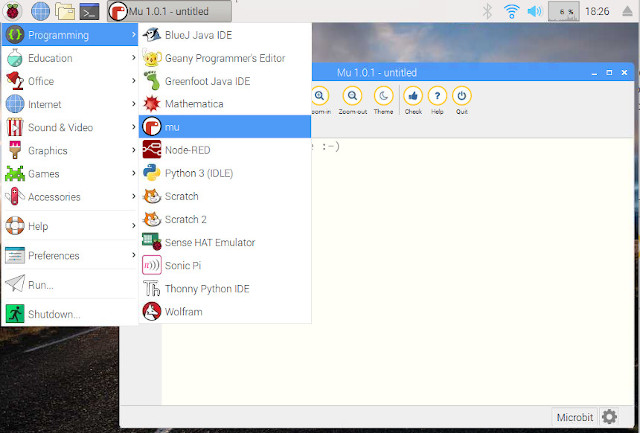This screenshot has width=640, height=433.
Task: Launch Greenfoot Java IDE
Action: (x=225, y=81)
